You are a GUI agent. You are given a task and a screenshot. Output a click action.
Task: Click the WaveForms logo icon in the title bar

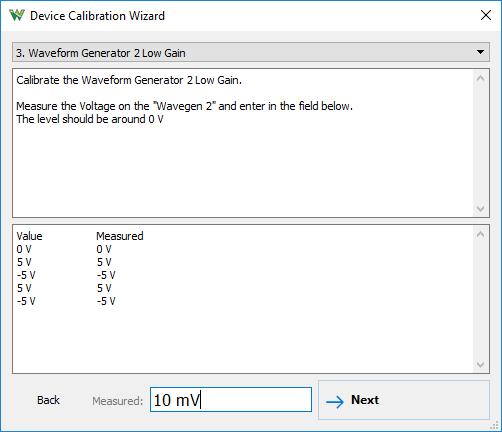click(17, 15)
